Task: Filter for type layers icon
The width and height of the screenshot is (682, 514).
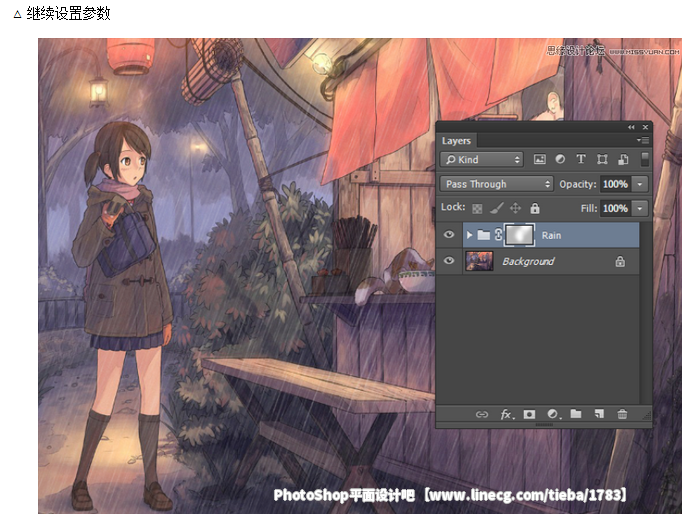Action: click(581, 159)
